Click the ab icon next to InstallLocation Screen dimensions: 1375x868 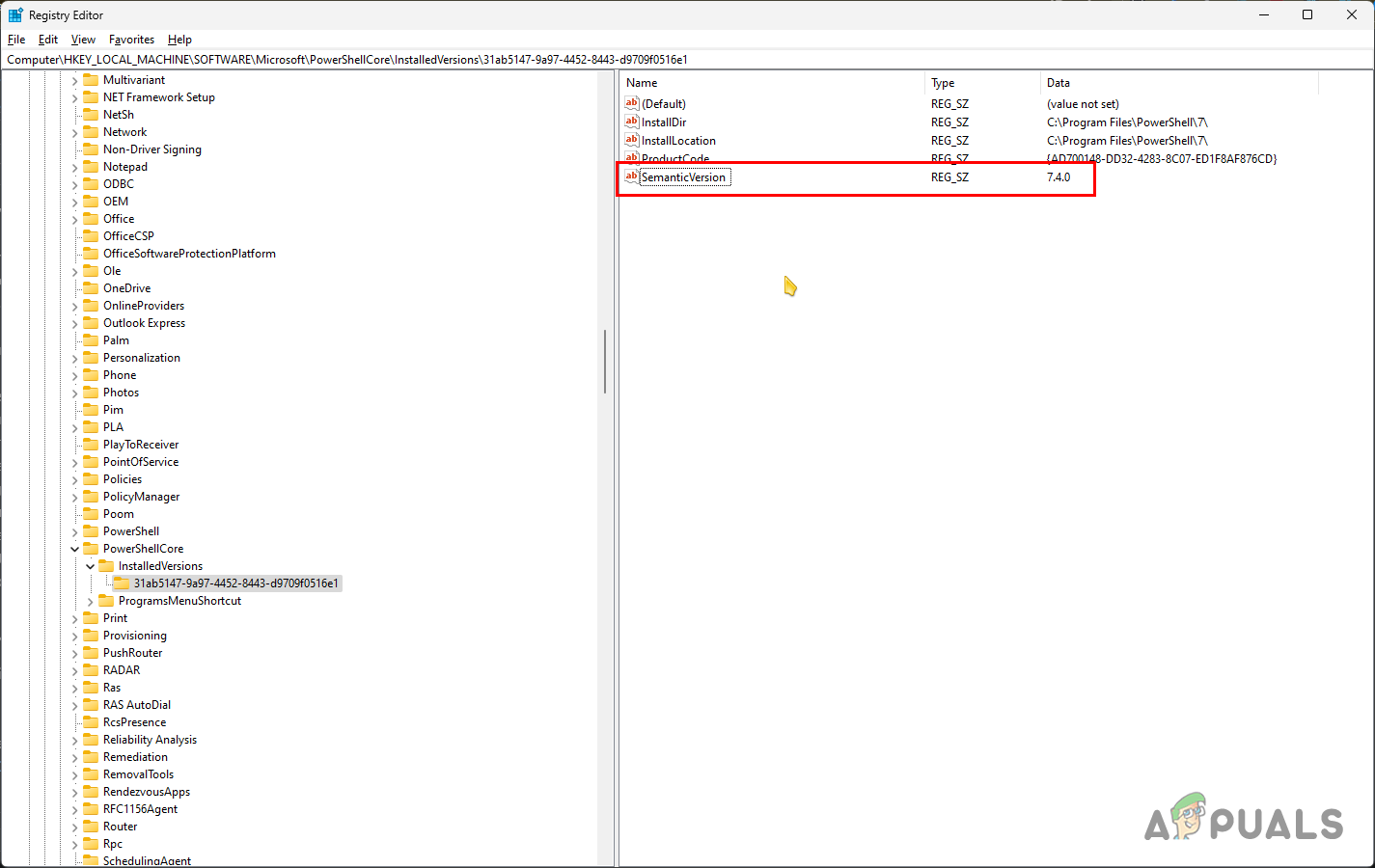pos(631,140)
